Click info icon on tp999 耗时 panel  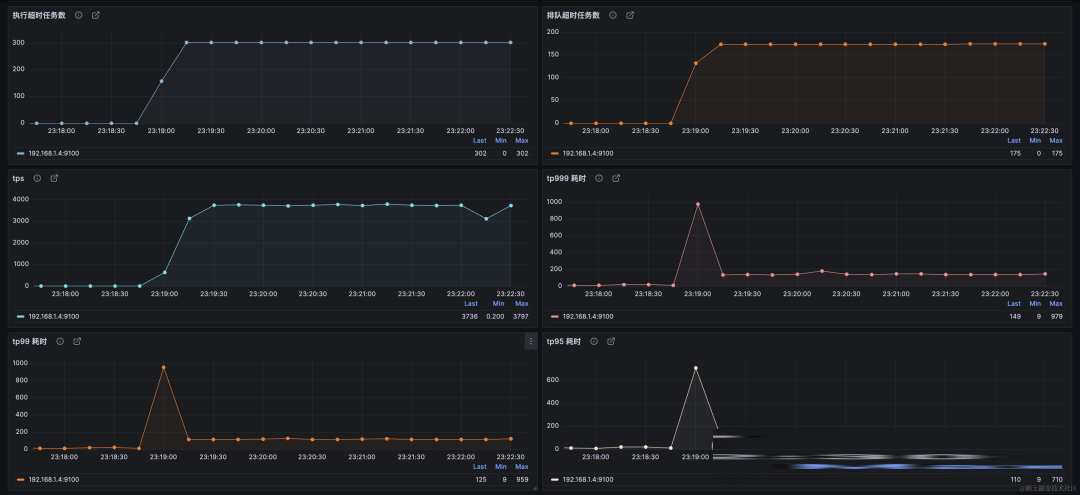(599, 178)
